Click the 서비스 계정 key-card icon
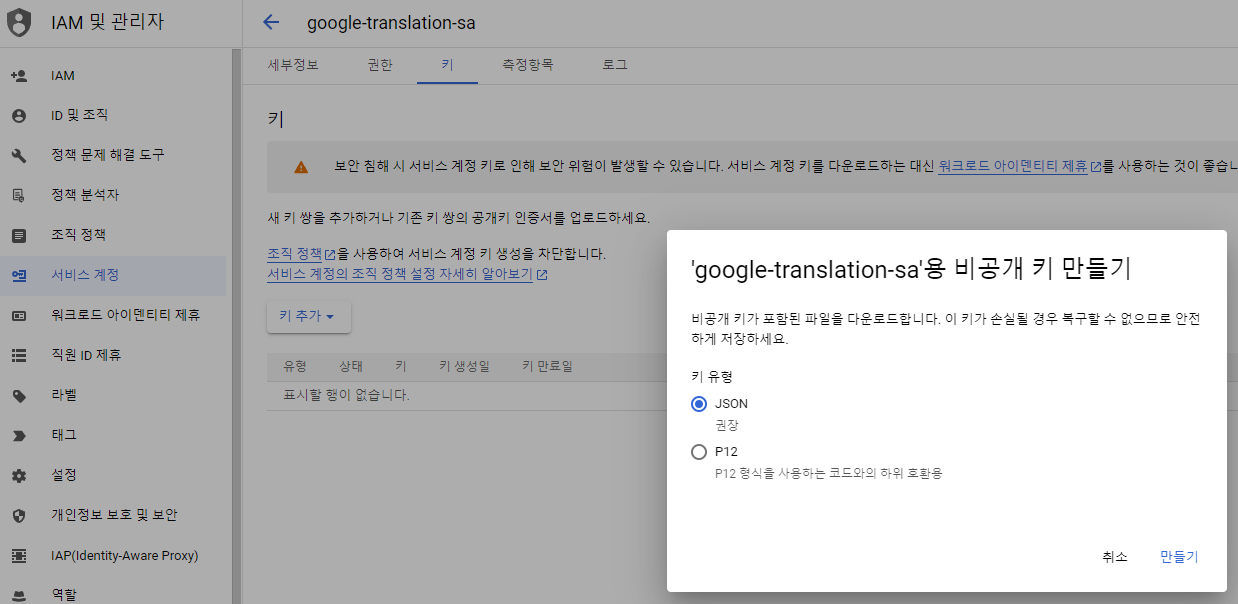This screenshot has width=1238, height=604. tap(18, 275)
